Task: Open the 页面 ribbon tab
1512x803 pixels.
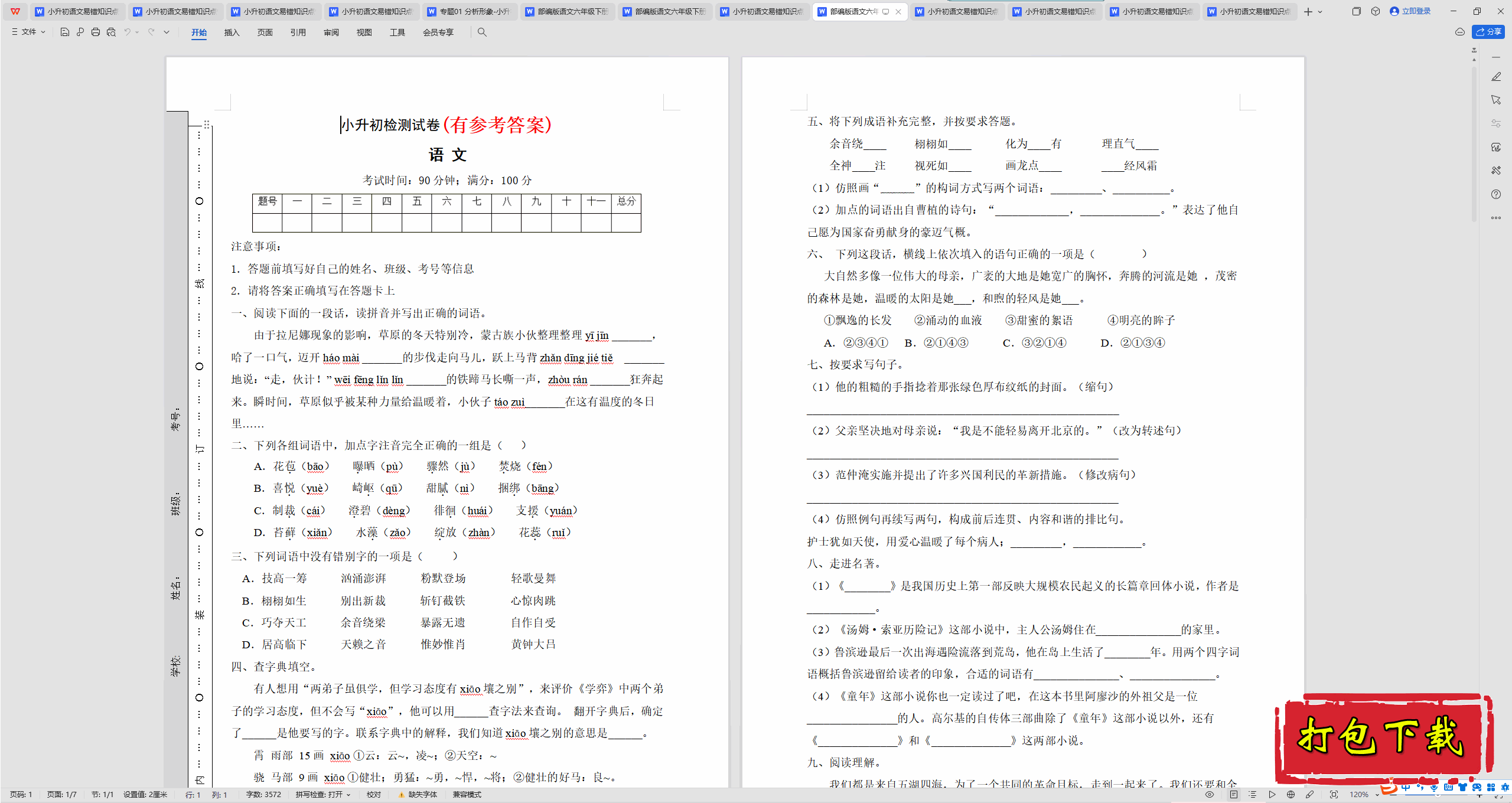Action: [x=265, y=32]
